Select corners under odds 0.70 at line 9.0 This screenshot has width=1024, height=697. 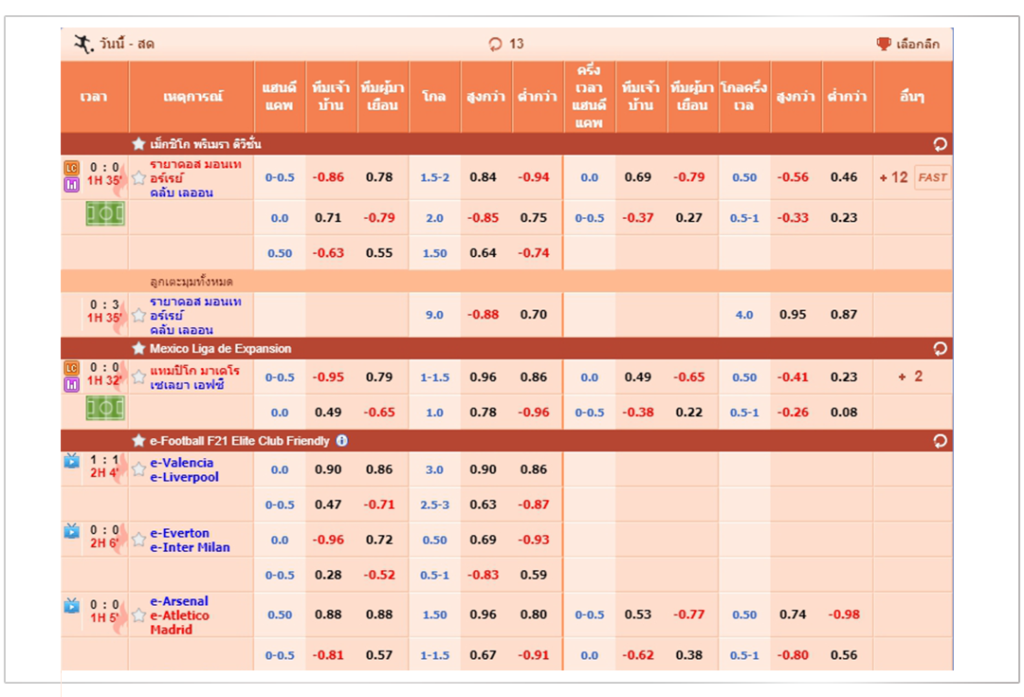pyautogui.click(x=534, y=314)
